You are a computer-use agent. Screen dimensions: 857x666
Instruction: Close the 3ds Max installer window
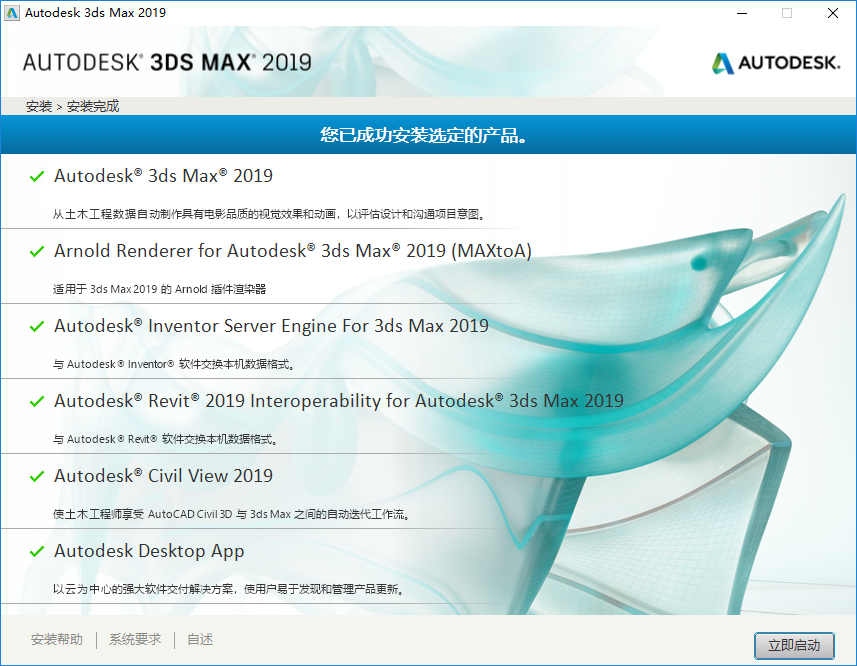tap(832, 13)
